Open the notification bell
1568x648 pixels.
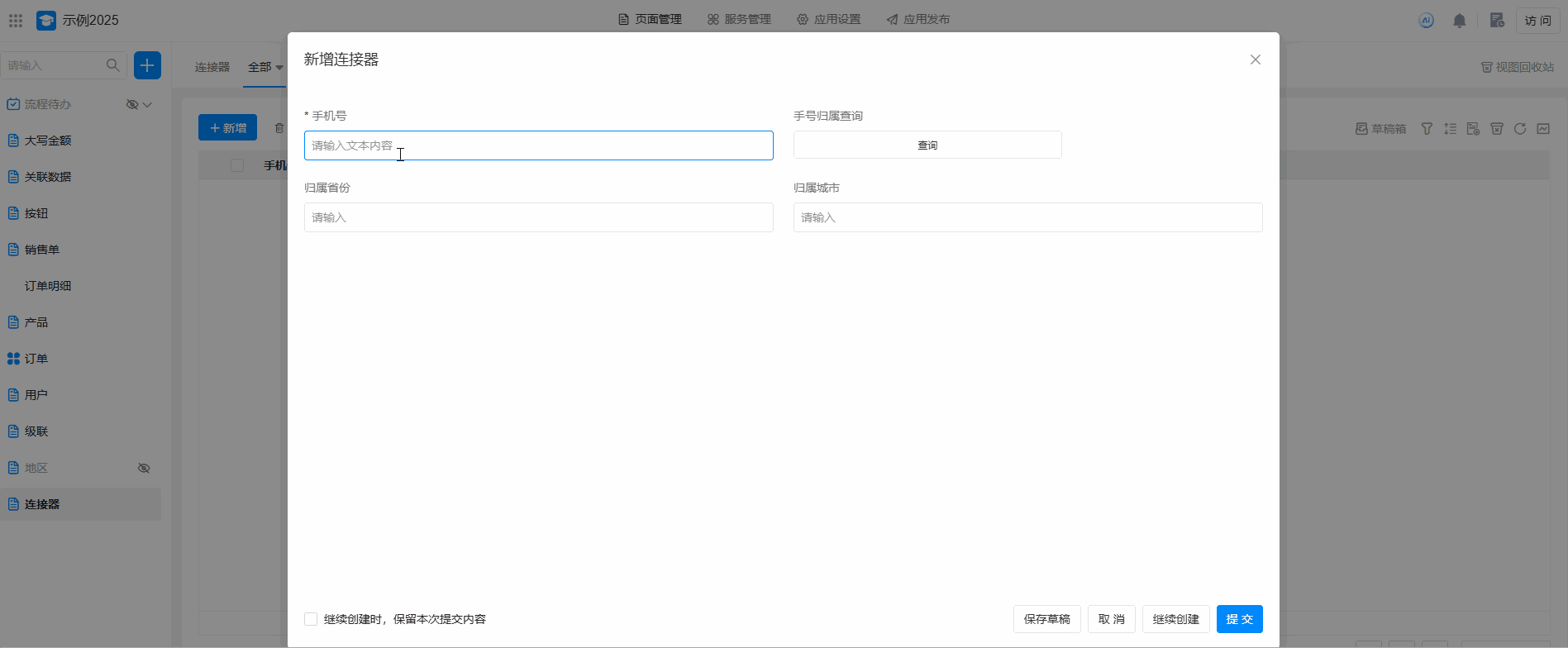[x=1459, y=21]
